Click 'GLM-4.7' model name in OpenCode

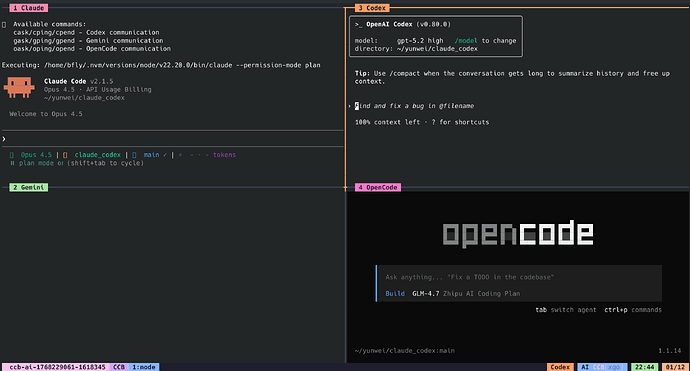coord(426,294)
